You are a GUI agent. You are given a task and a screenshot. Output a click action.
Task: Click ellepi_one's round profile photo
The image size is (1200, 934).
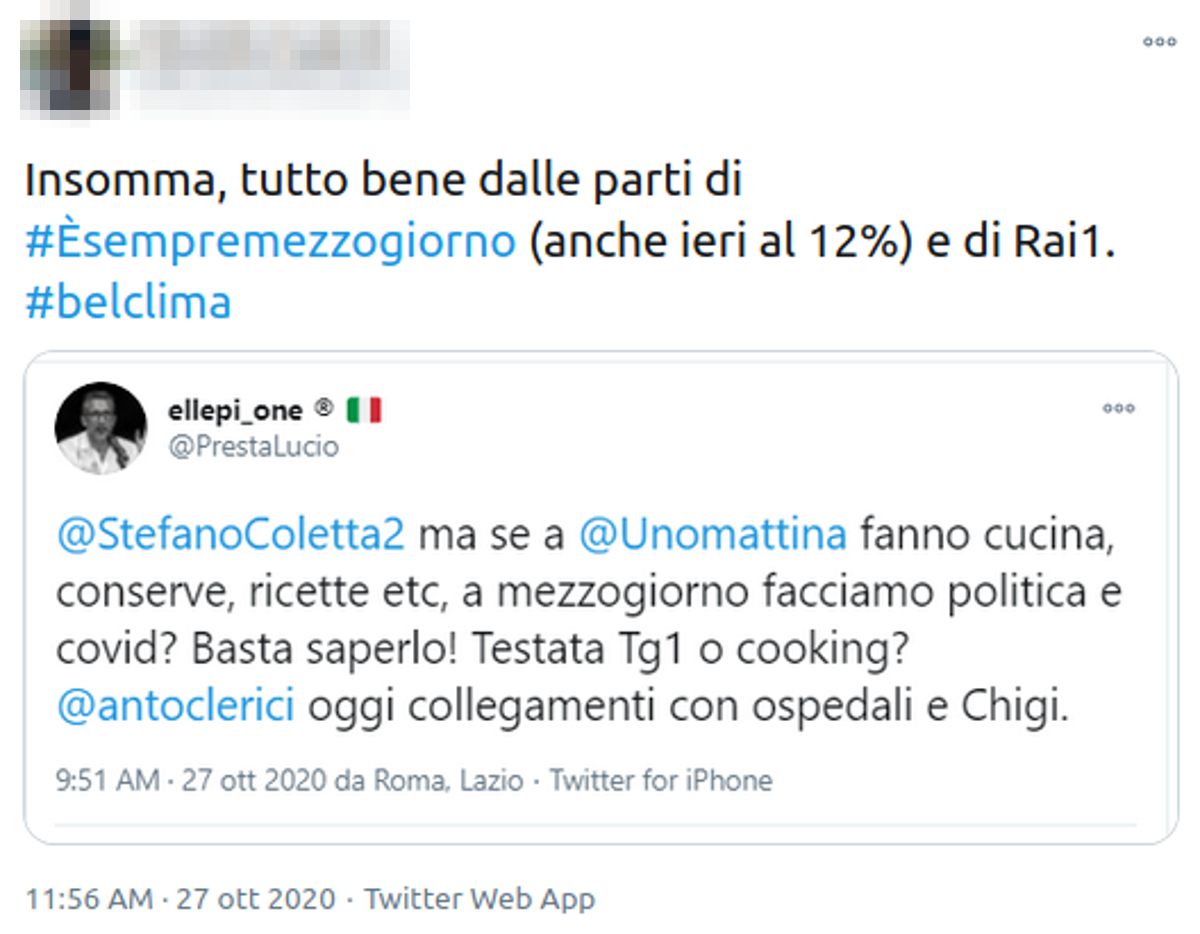coord(100,427)
